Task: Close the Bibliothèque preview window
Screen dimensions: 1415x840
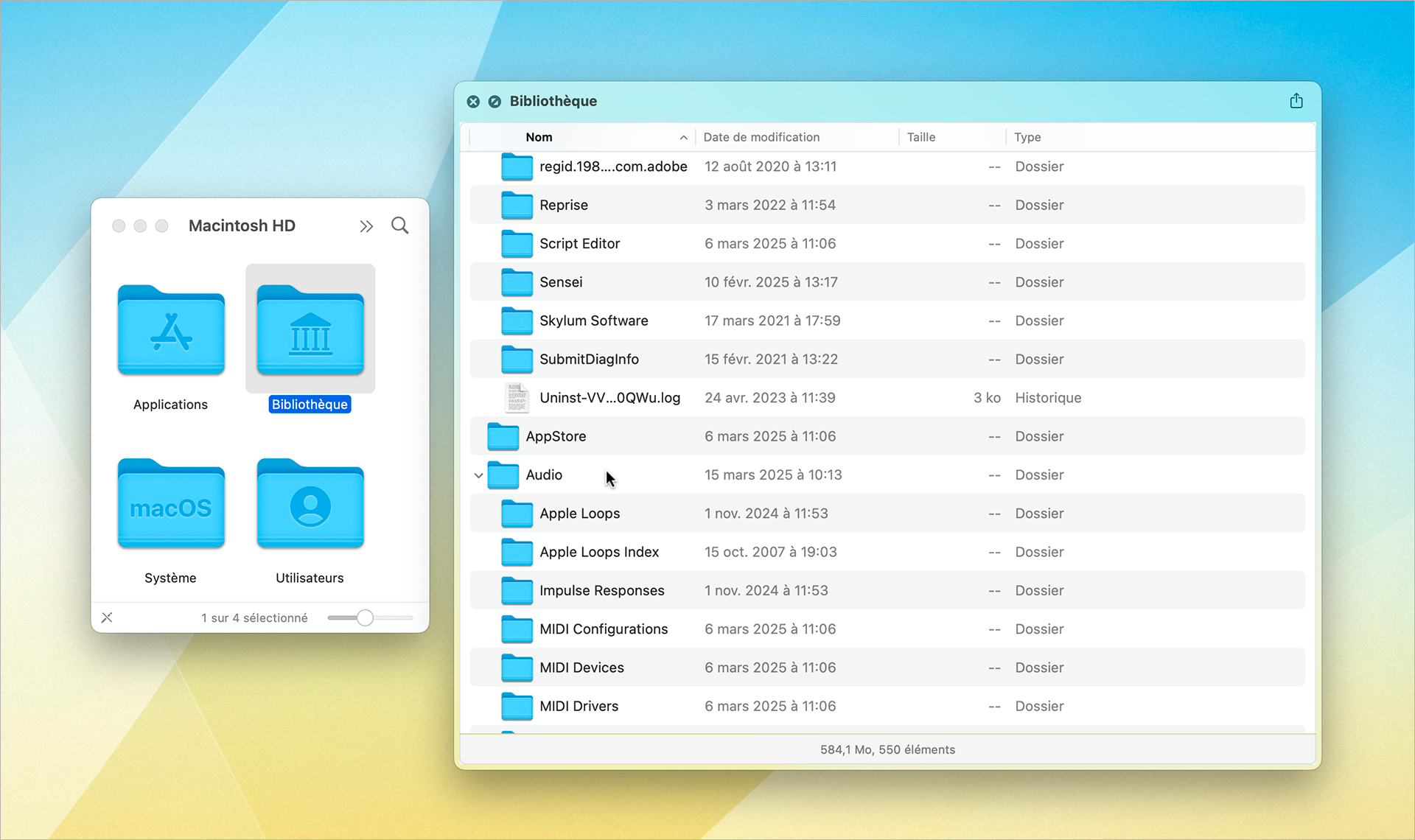Action: 473,102
